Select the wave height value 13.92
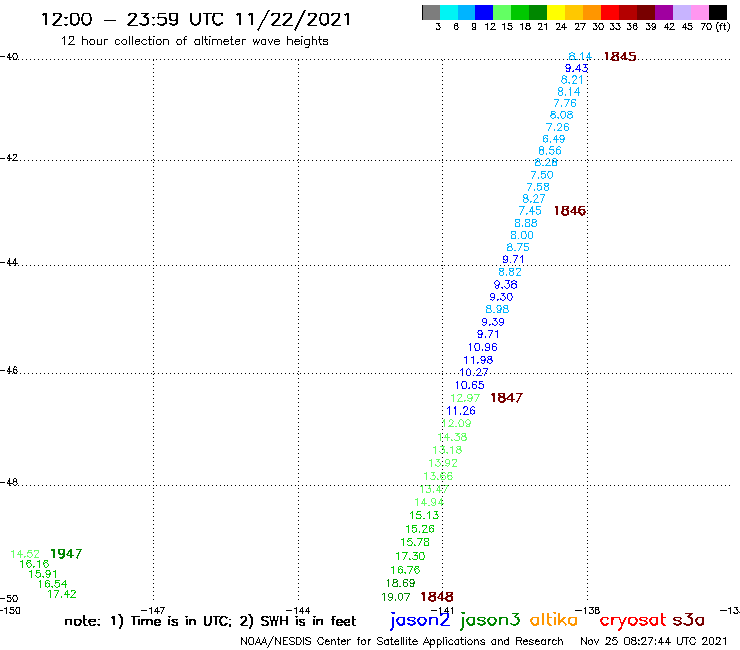This screenshot has height=650, width=740. [443, 464]
